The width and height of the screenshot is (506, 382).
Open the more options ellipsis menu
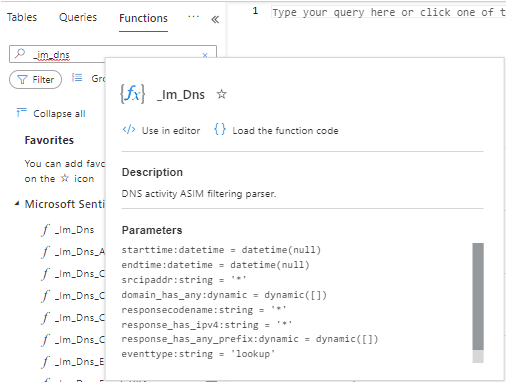tap(193, 17)
